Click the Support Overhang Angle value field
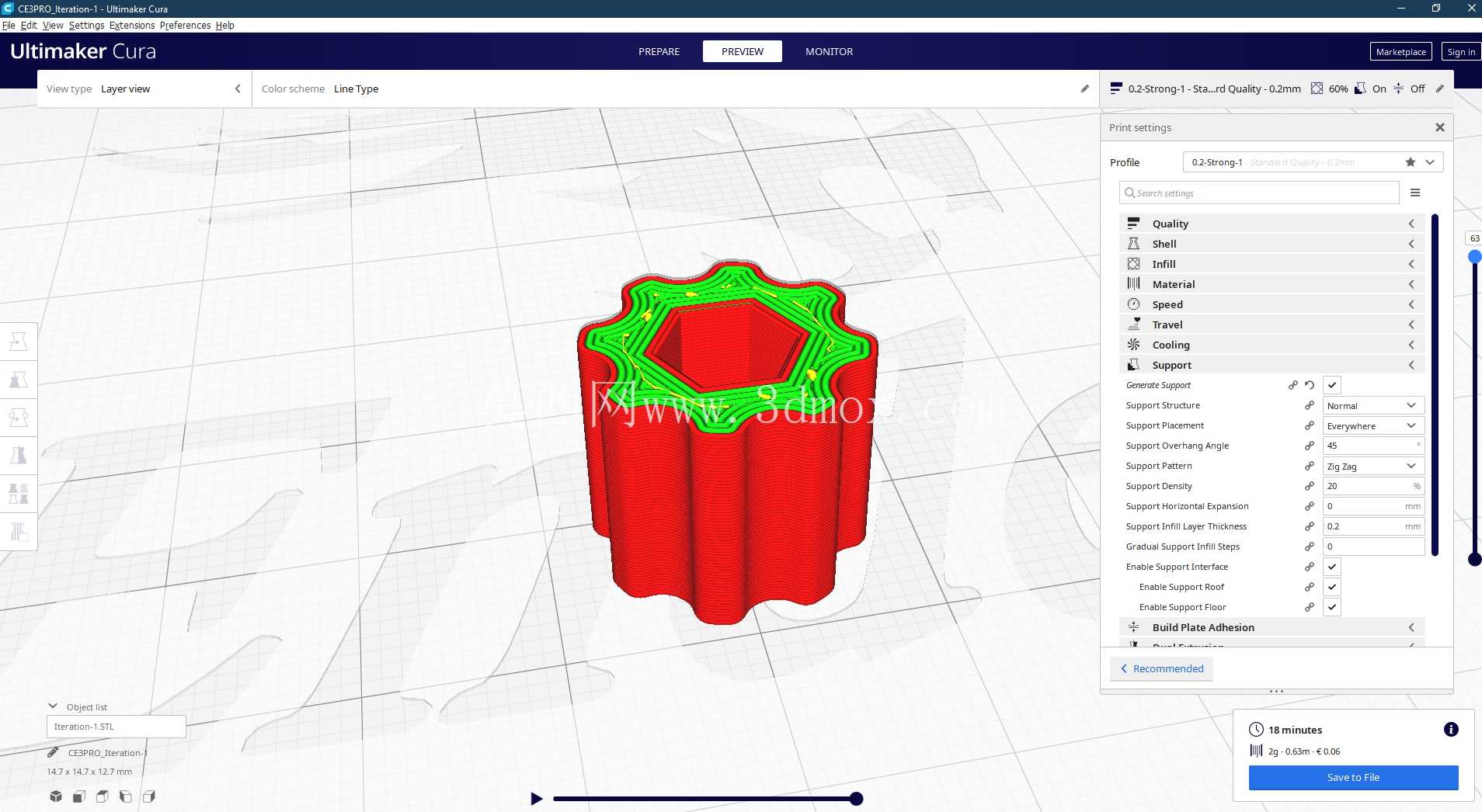 1373,446
